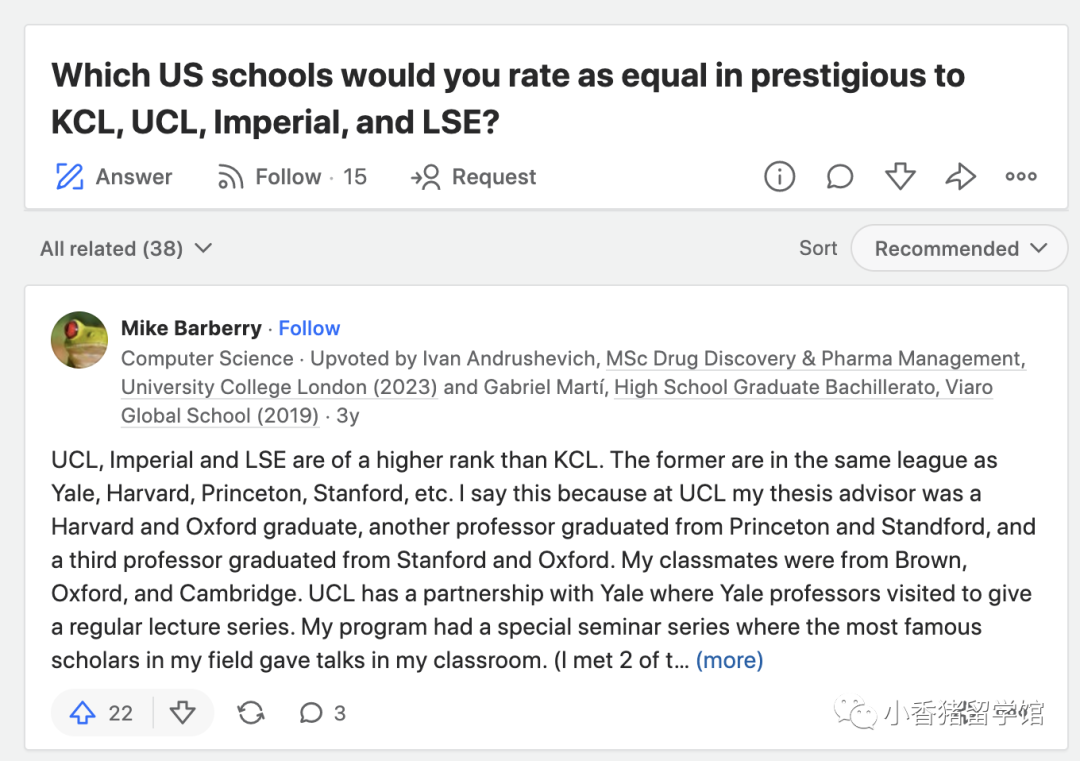
Task: Click the Follow feed icon for the question
Action: tap(230, 177)
